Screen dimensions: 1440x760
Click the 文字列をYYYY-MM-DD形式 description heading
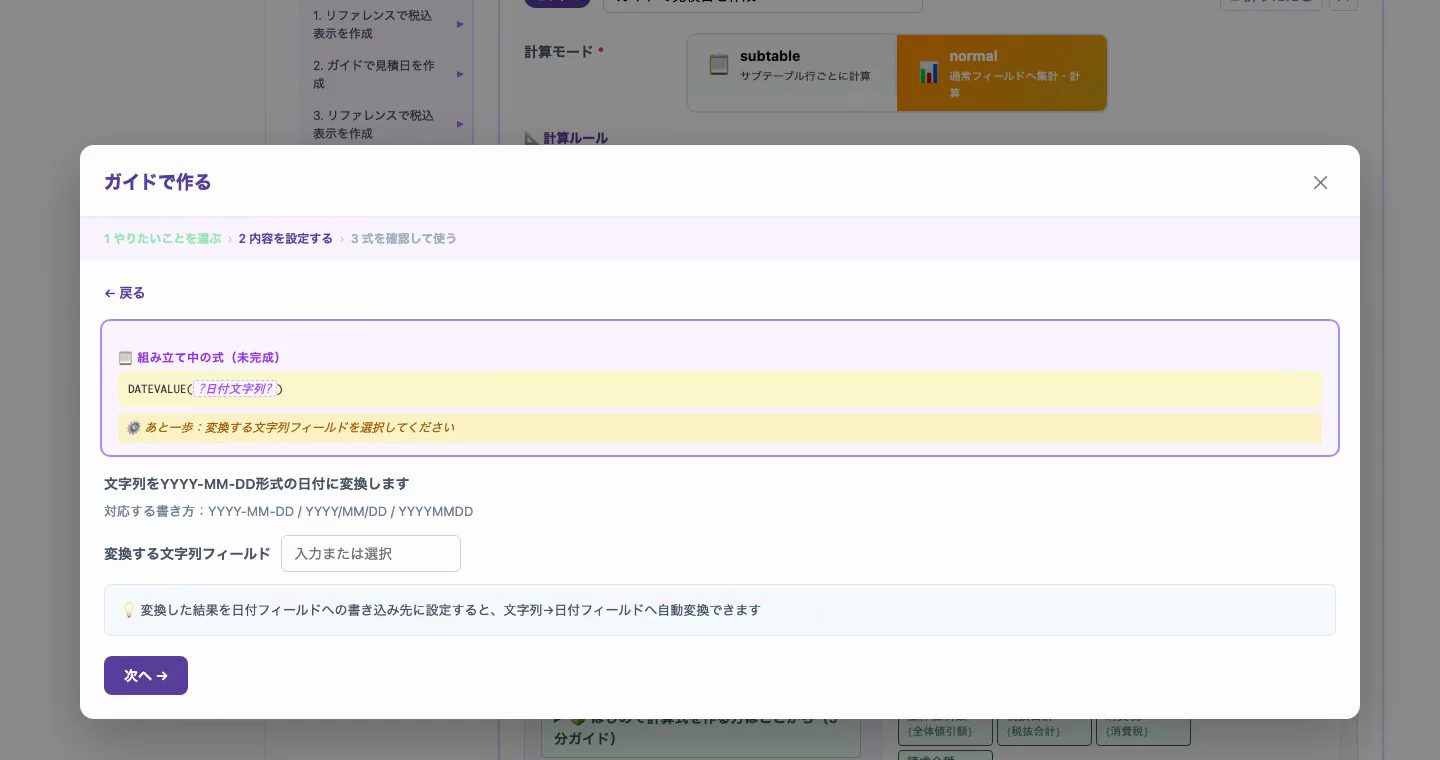tap(256, 483)
